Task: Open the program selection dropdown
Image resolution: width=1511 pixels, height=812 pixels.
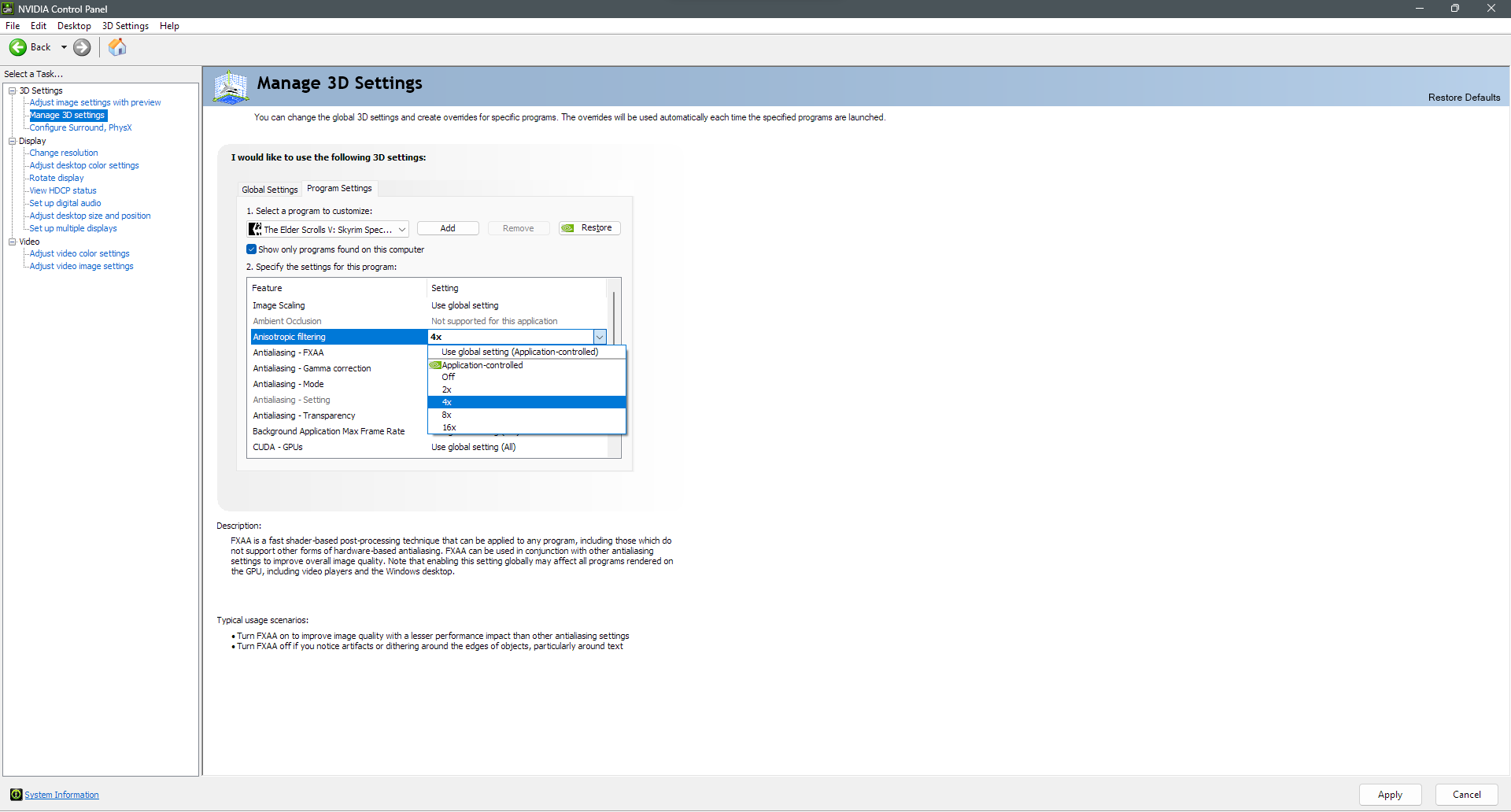Action: [x=401, y=230]
